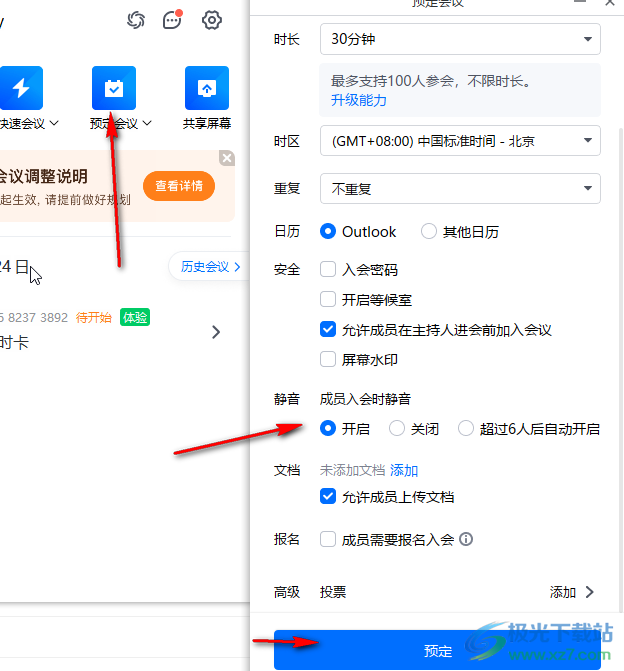Select 关闭 for mute on entry
Screen dimensions: 624x671
[x=397, y=429]
